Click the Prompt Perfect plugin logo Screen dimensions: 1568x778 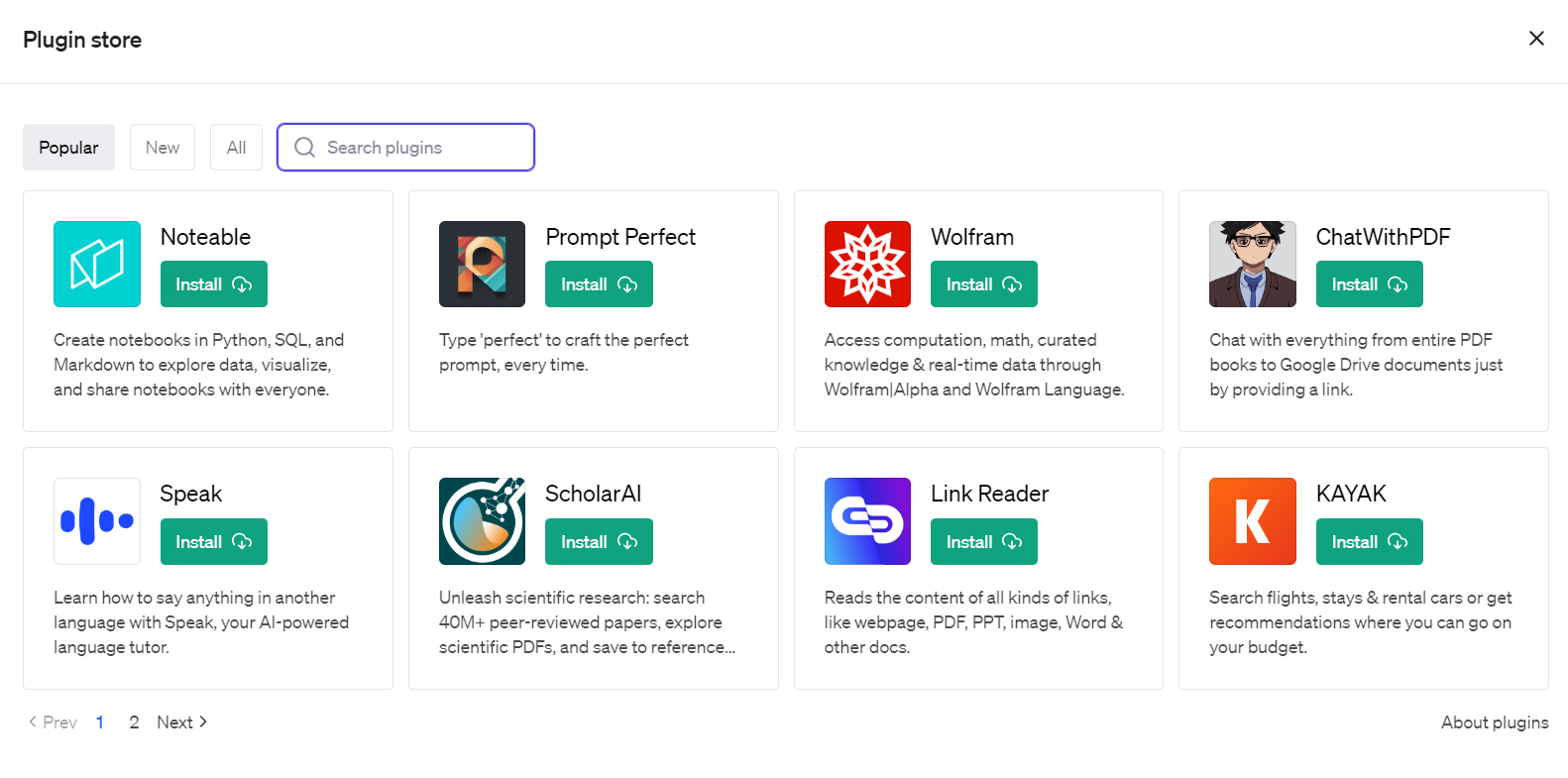click(482, 264)
